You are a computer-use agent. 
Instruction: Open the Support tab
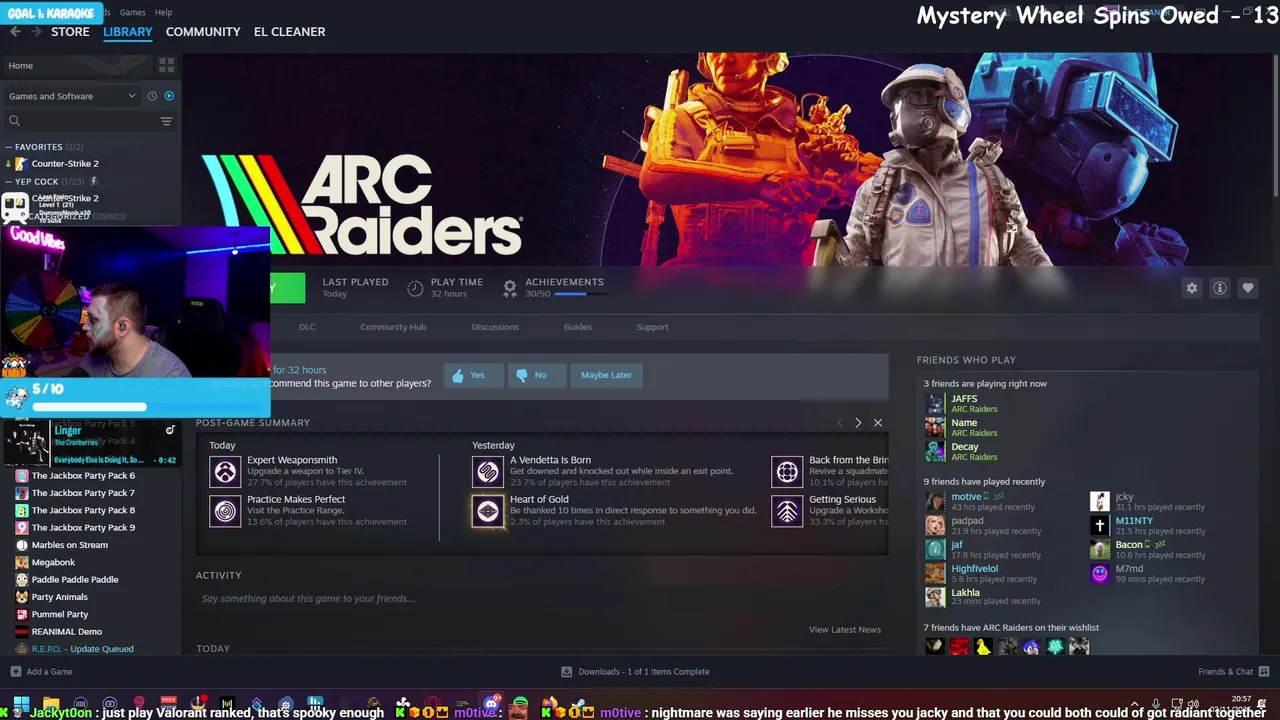pyautogui.click(x=652, y=327)
